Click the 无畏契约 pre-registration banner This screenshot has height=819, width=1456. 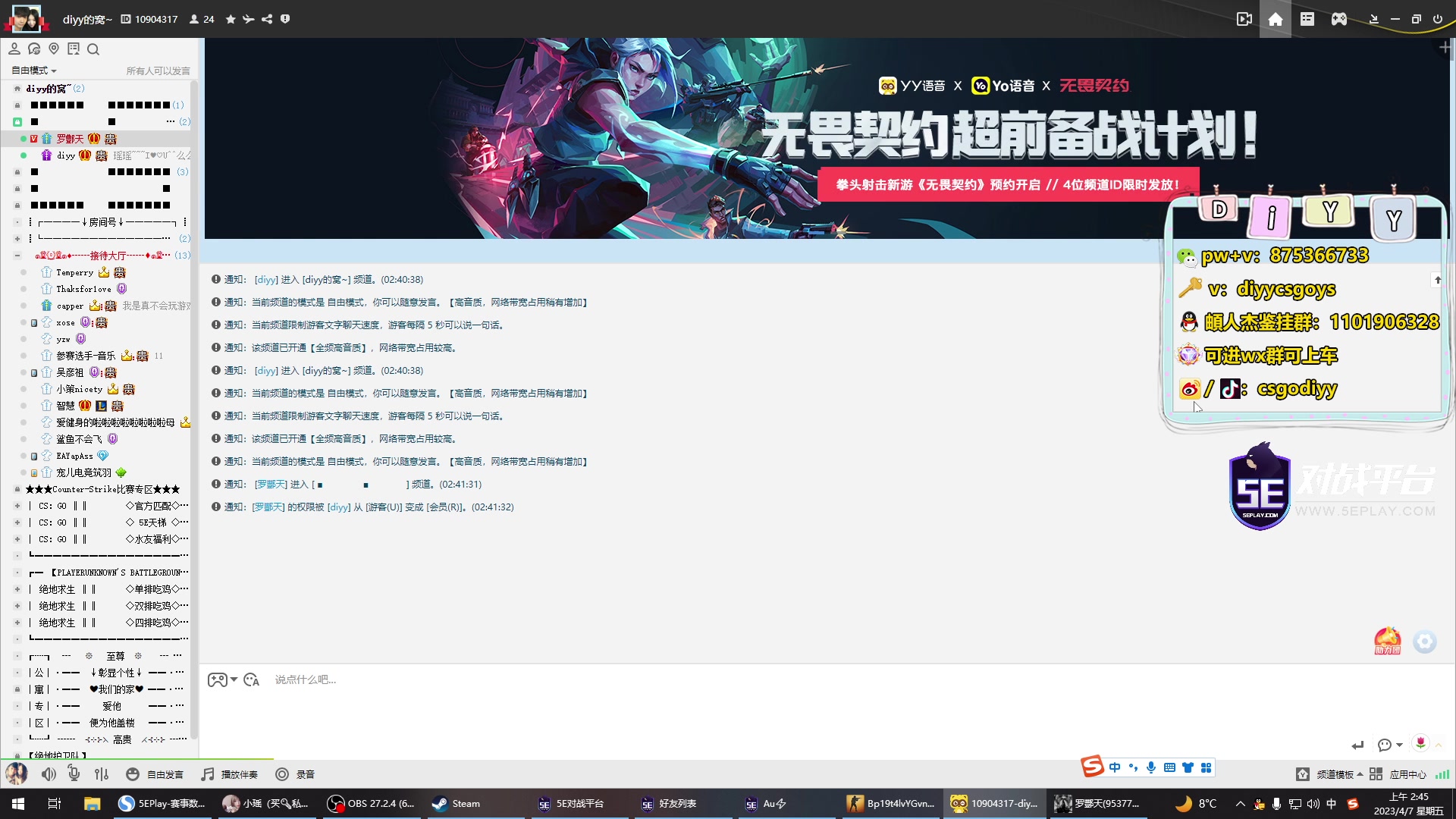click(827, 138)
